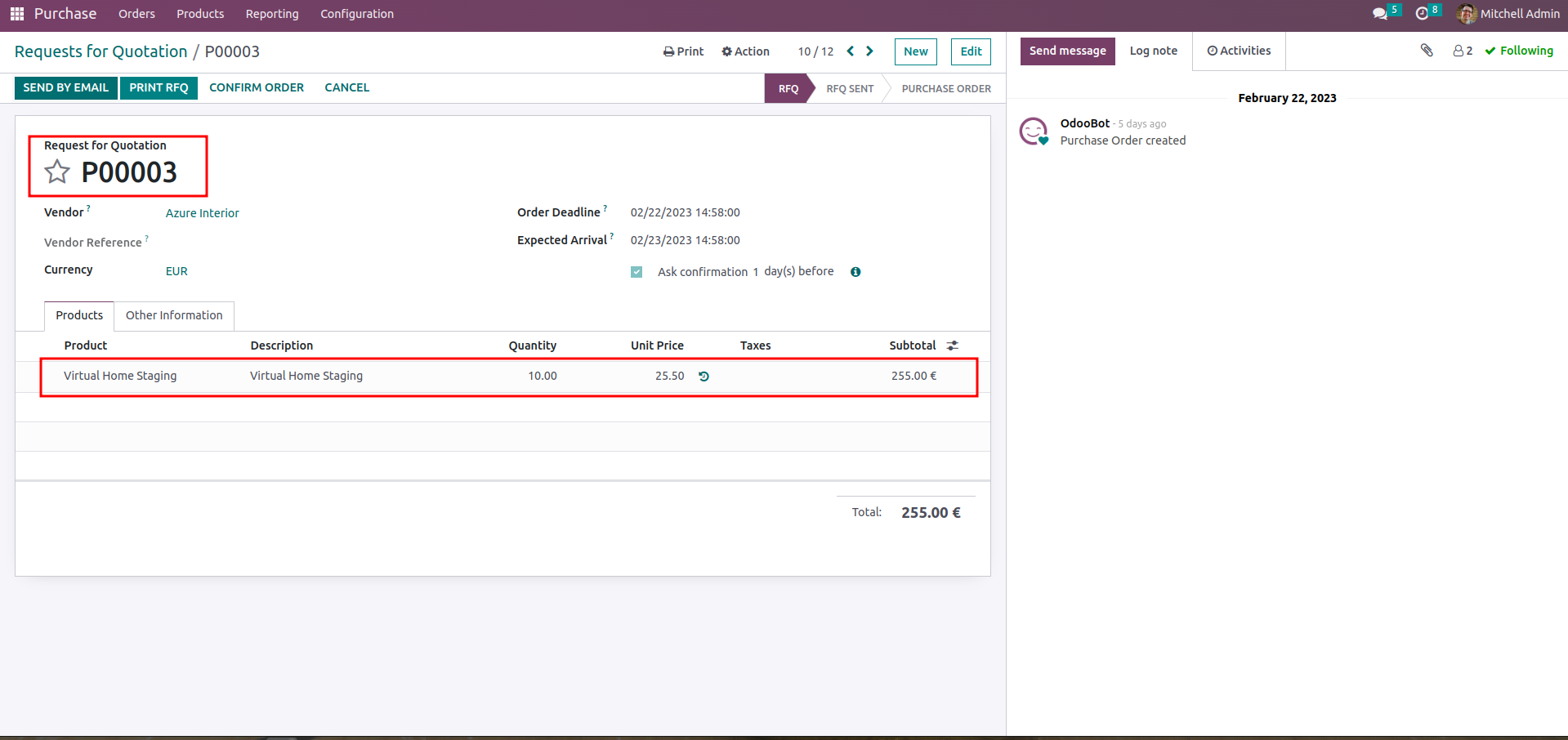
Task: Click the Edit button
Action: [x=971, y=51]
